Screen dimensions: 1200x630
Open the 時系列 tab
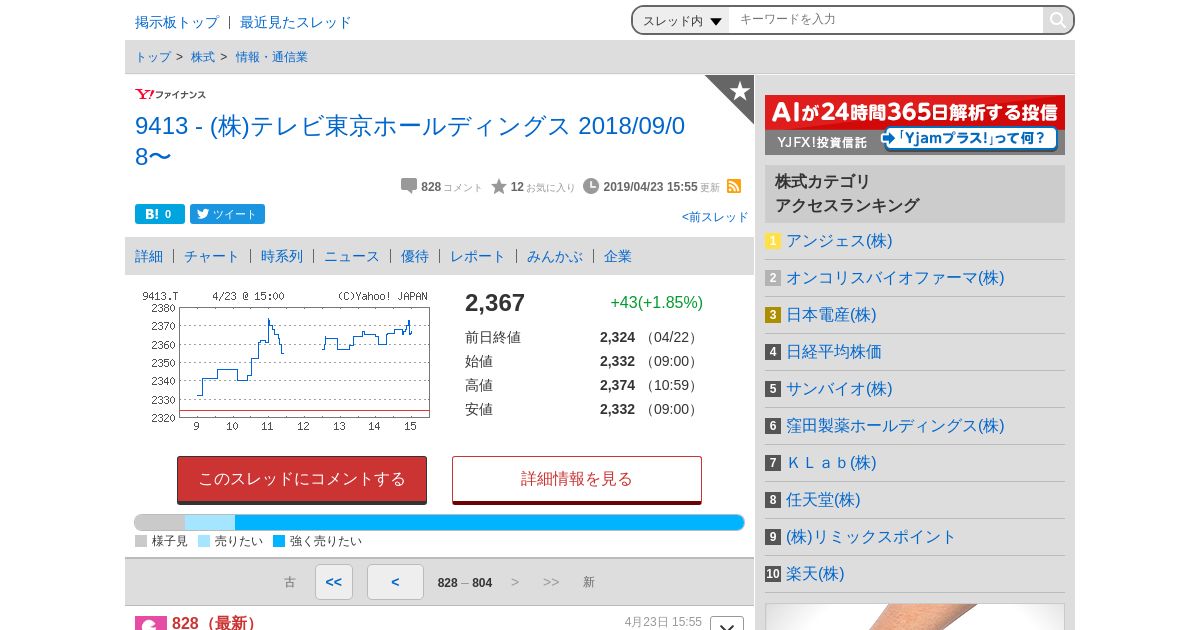tap(282, 256)
